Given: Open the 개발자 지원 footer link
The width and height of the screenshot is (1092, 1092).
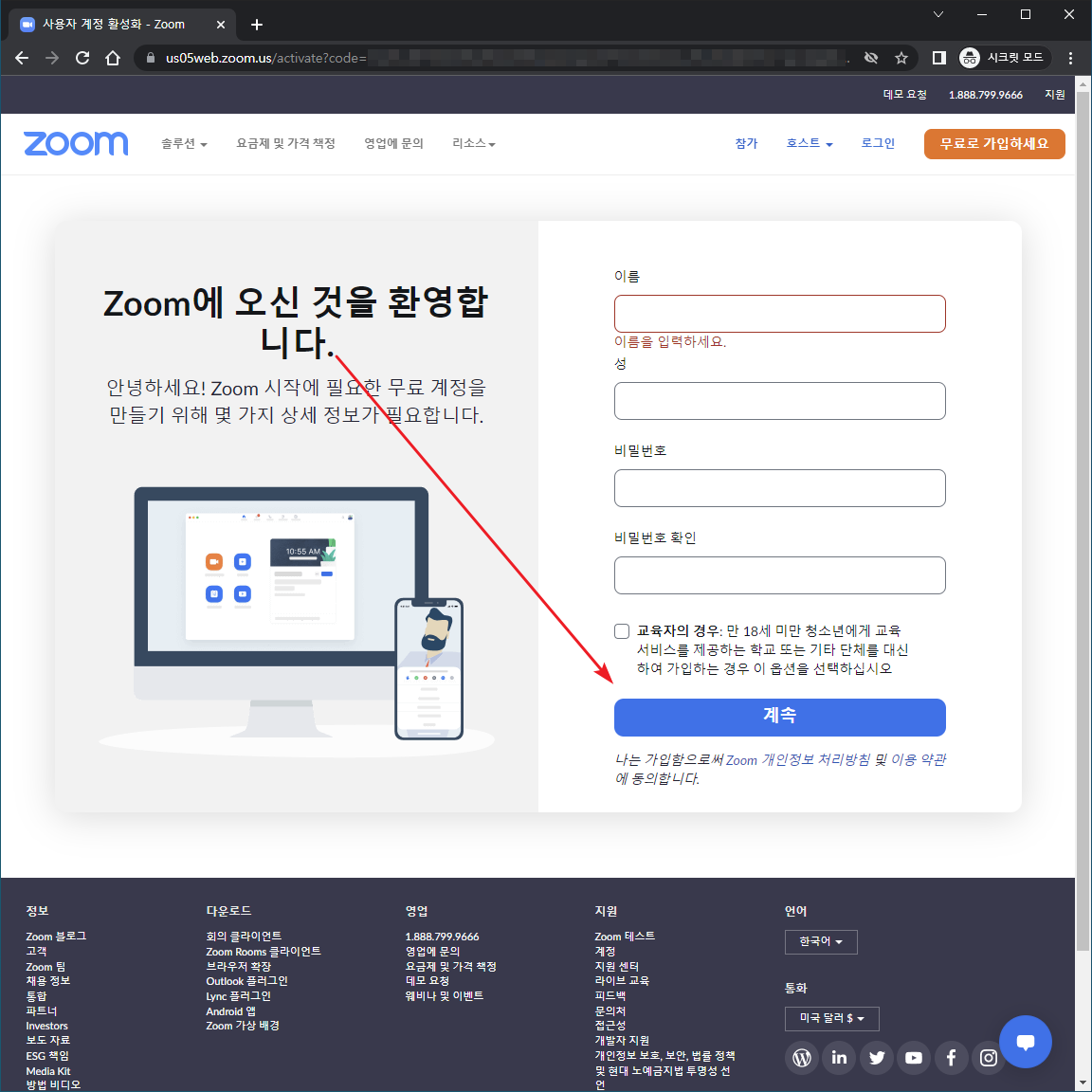Looking at the screenshot, I should pos(622,1041).
